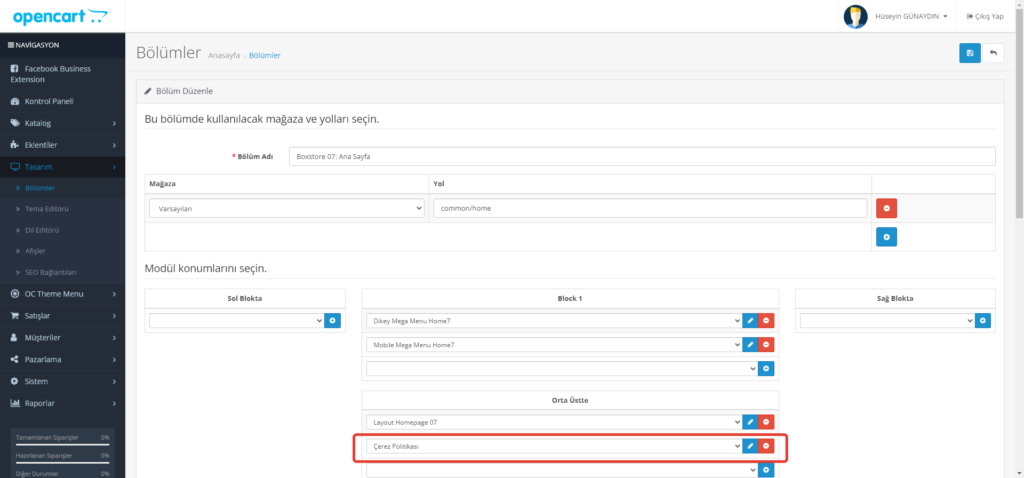This screenshot has width=1024, height=478.
Task: Remove the Mobile Mega Menu Home7 module
Action: [x=766, y=344]
